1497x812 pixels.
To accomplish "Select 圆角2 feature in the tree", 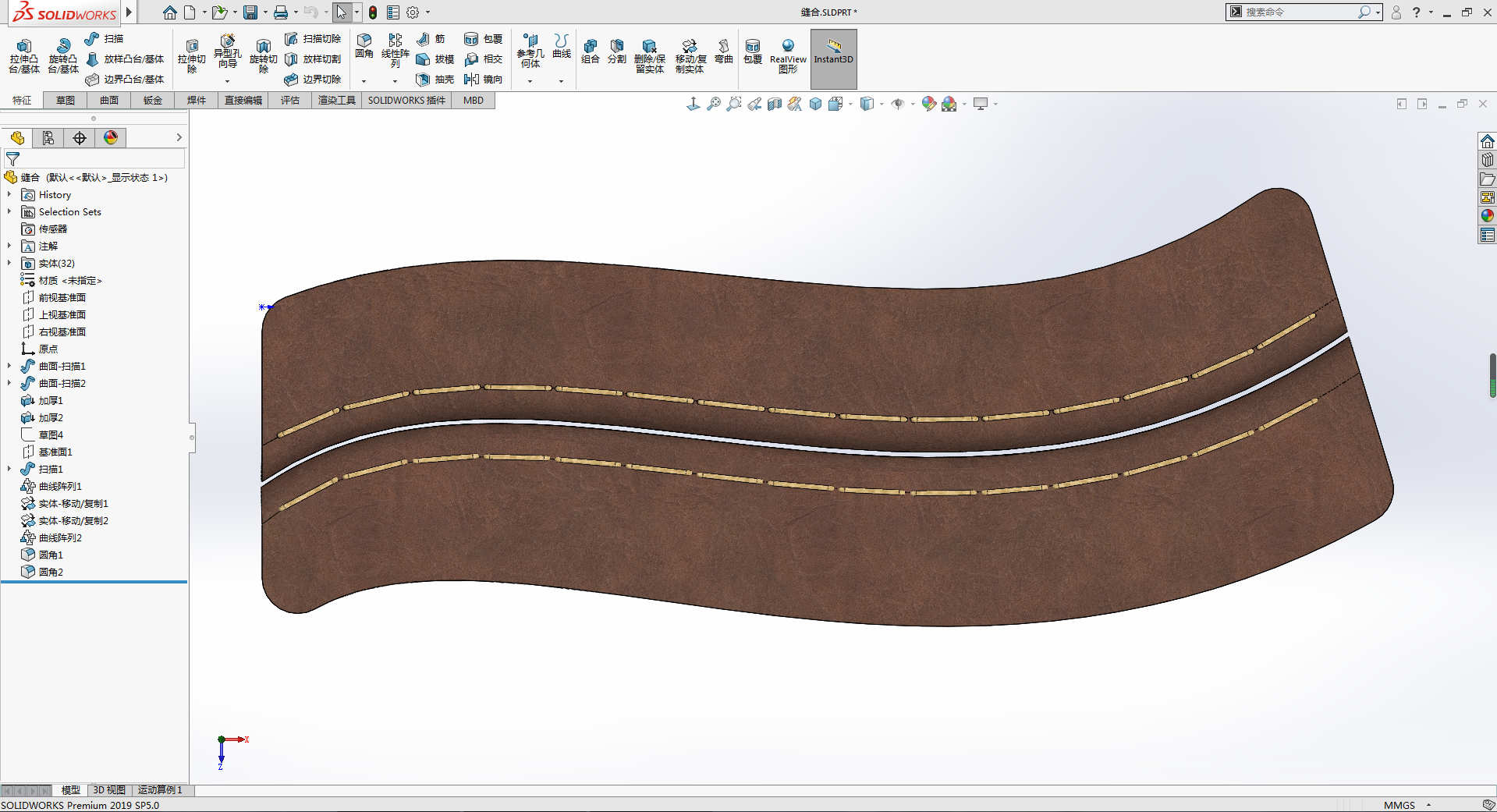I will pyautogui.click(x=51, y=573).
